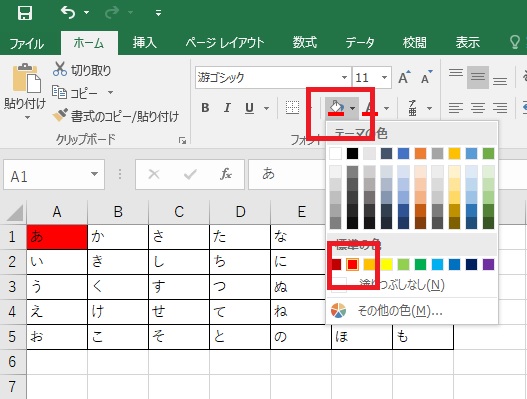The image size is (527, 399).
Task: Click the 貼り付け paste clipboard icon
Action: pos(27,78)
